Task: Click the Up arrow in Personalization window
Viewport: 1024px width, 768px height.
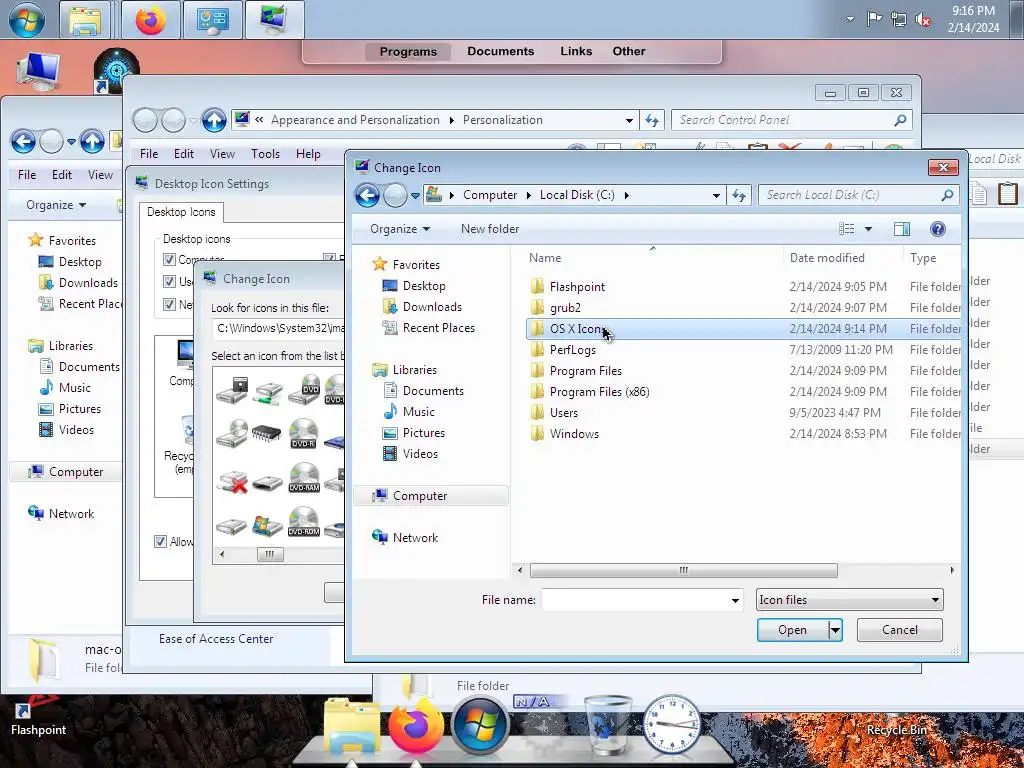Action: click(x=214, y=120)
